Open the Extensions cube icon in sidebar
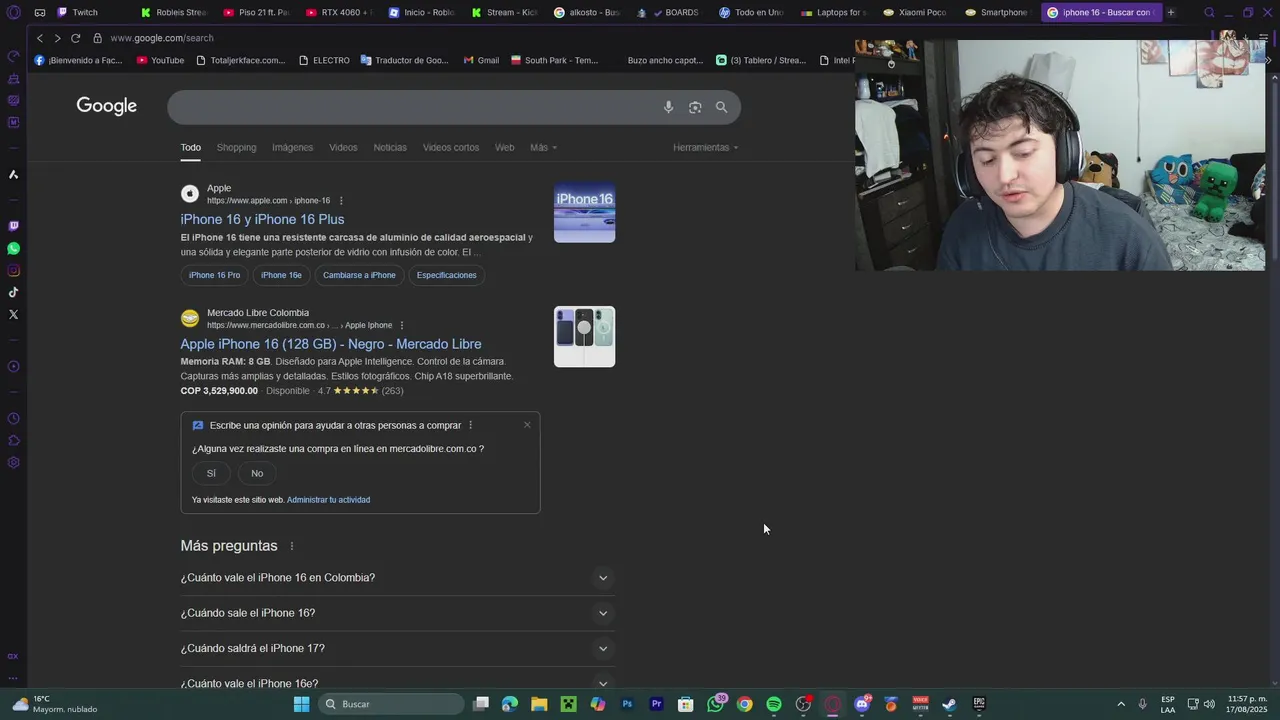Viewport: 1280px width, 720px height. [13, 440]
